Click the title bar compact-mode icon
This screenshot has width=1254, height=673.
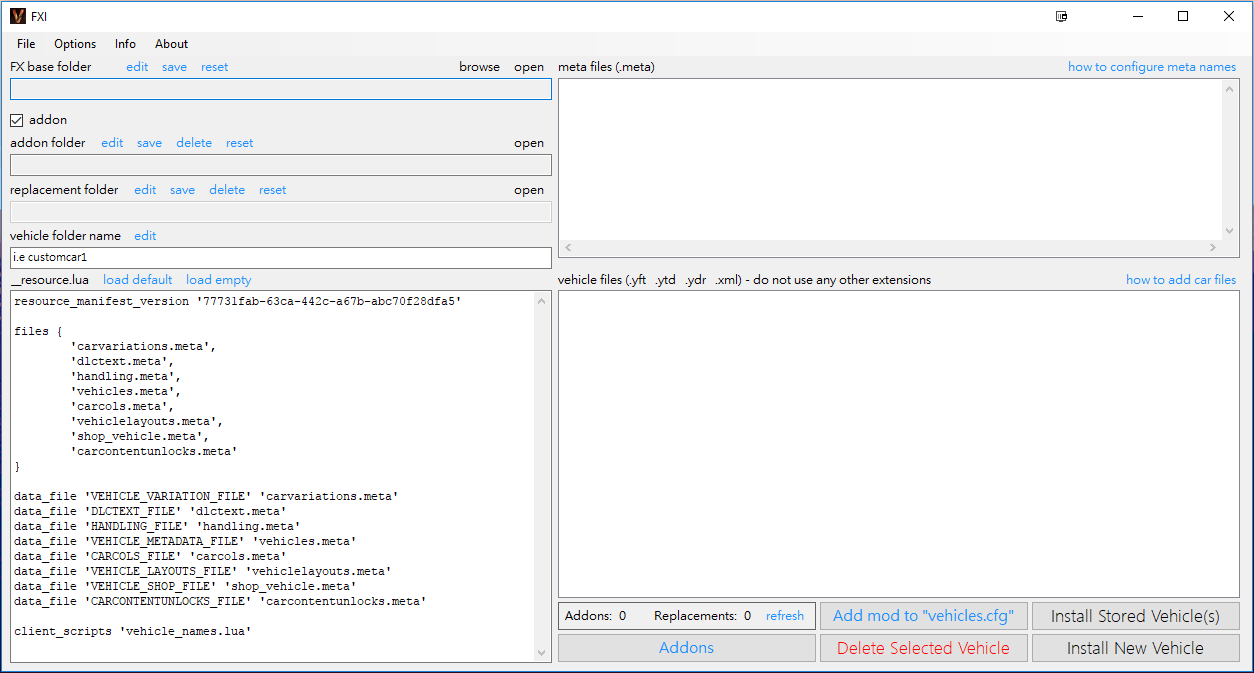pos(1062,16)
